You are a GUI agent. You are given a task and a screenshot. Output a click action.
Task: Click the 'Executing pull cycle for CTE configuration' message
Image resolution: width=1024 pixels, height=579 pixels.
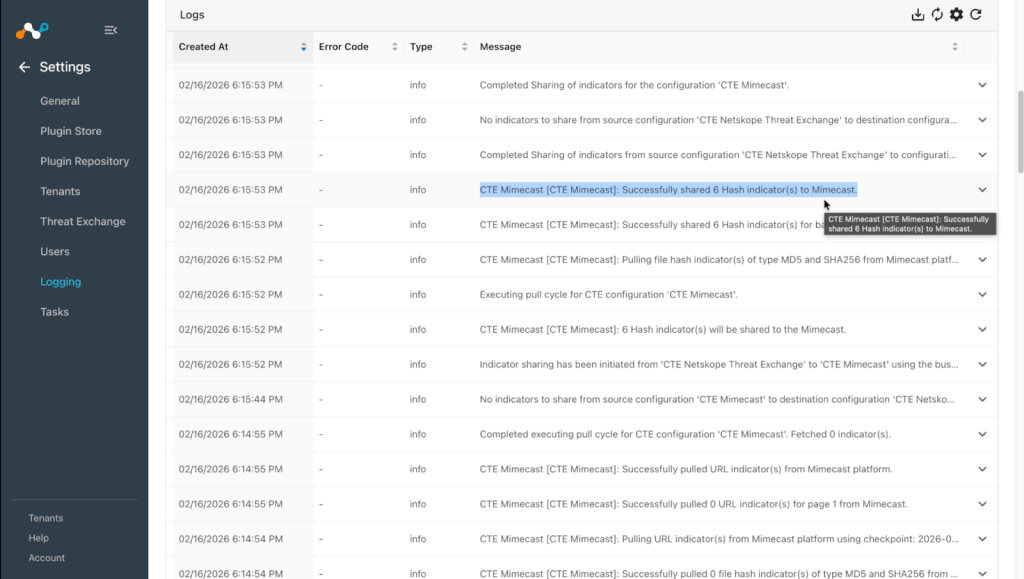[x=609, y=295]
